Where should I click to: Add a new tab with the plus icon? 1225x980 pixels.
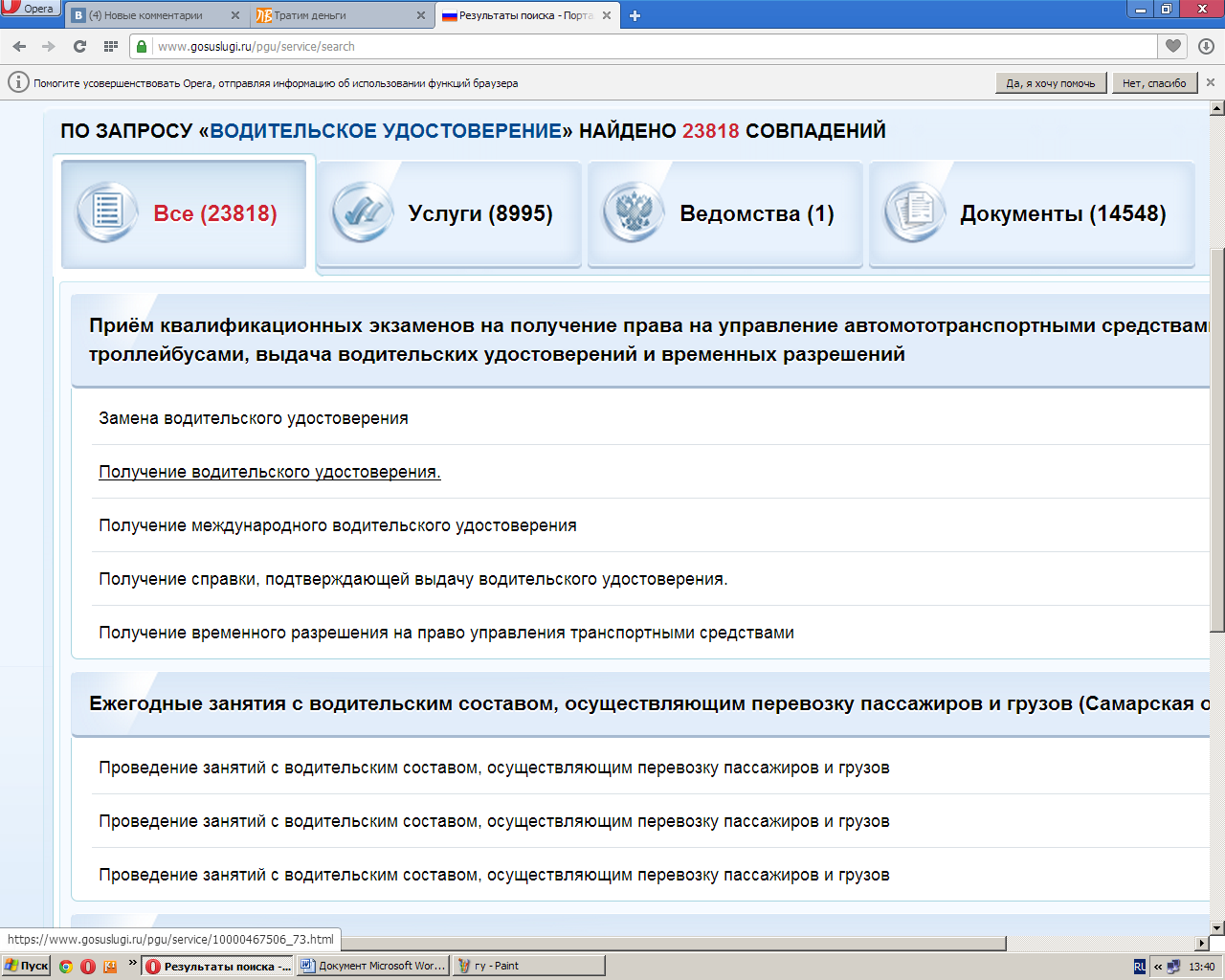[x=635, y=15]
